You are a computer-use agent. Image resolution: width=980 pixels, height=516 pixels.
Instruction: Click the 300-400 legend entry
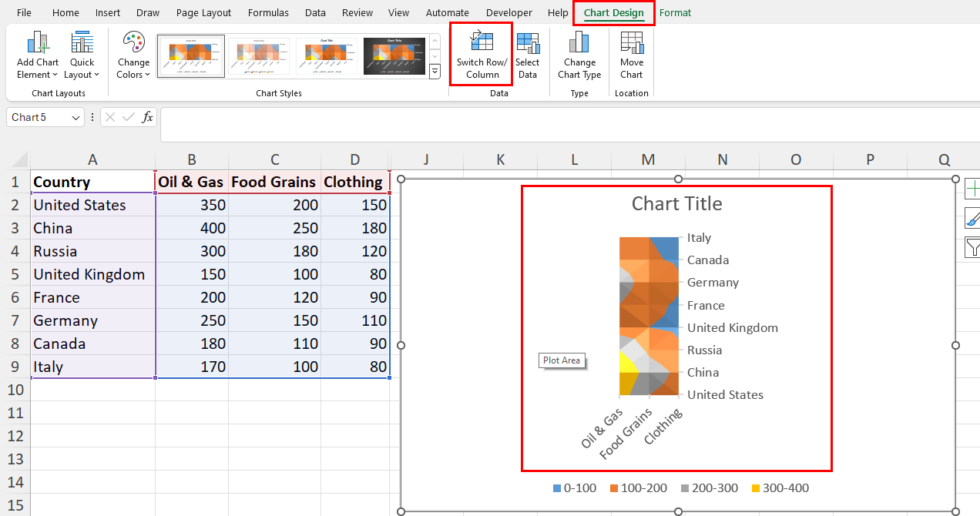click(x=780, y=488)
